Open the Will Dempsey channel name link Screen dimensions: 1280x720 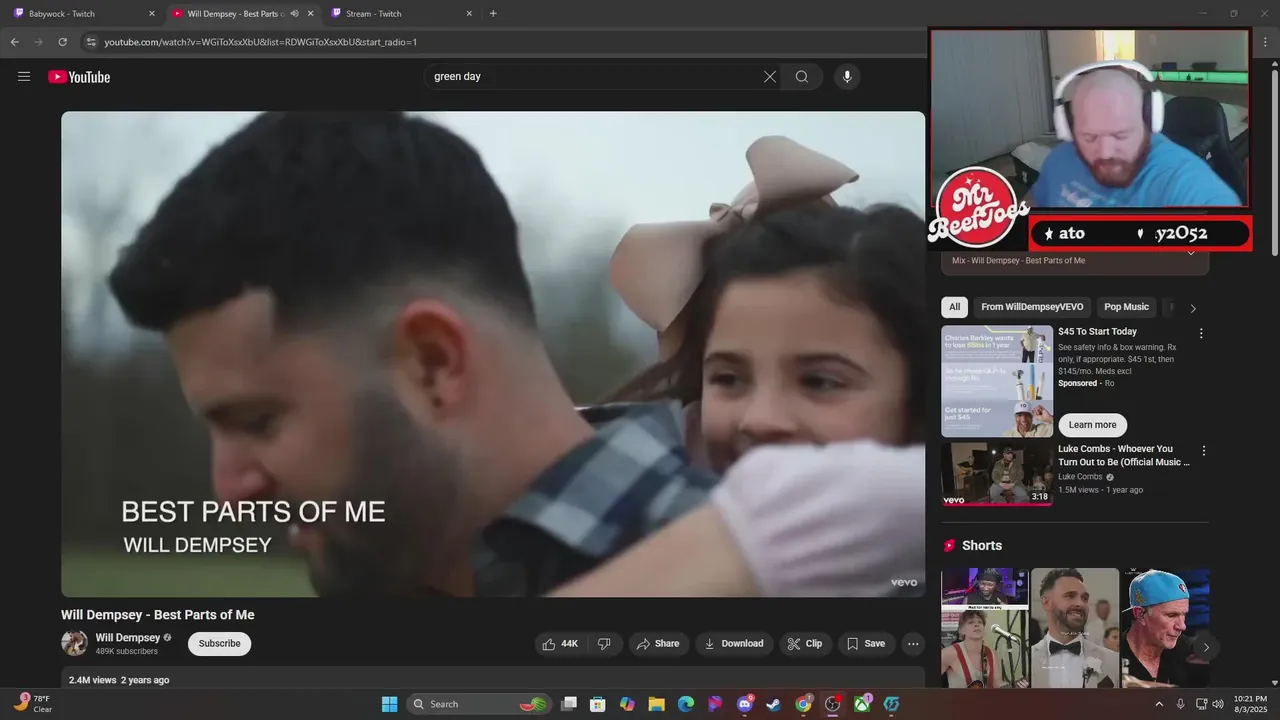[128, 638]
